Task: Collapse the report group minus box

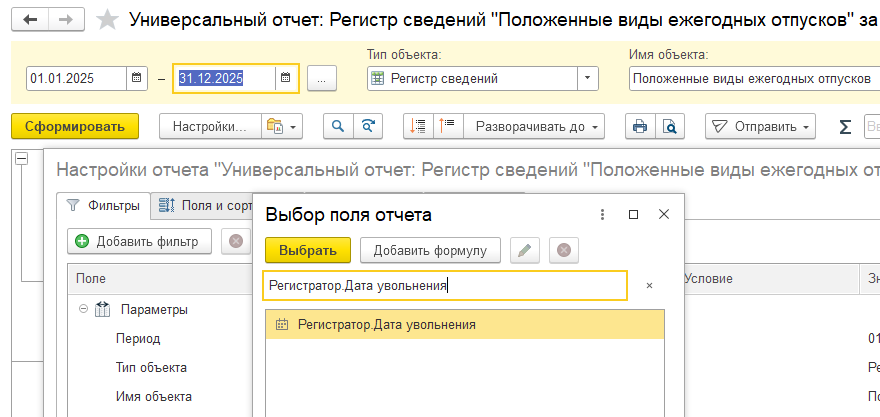Action: click(x=21, y=159)
